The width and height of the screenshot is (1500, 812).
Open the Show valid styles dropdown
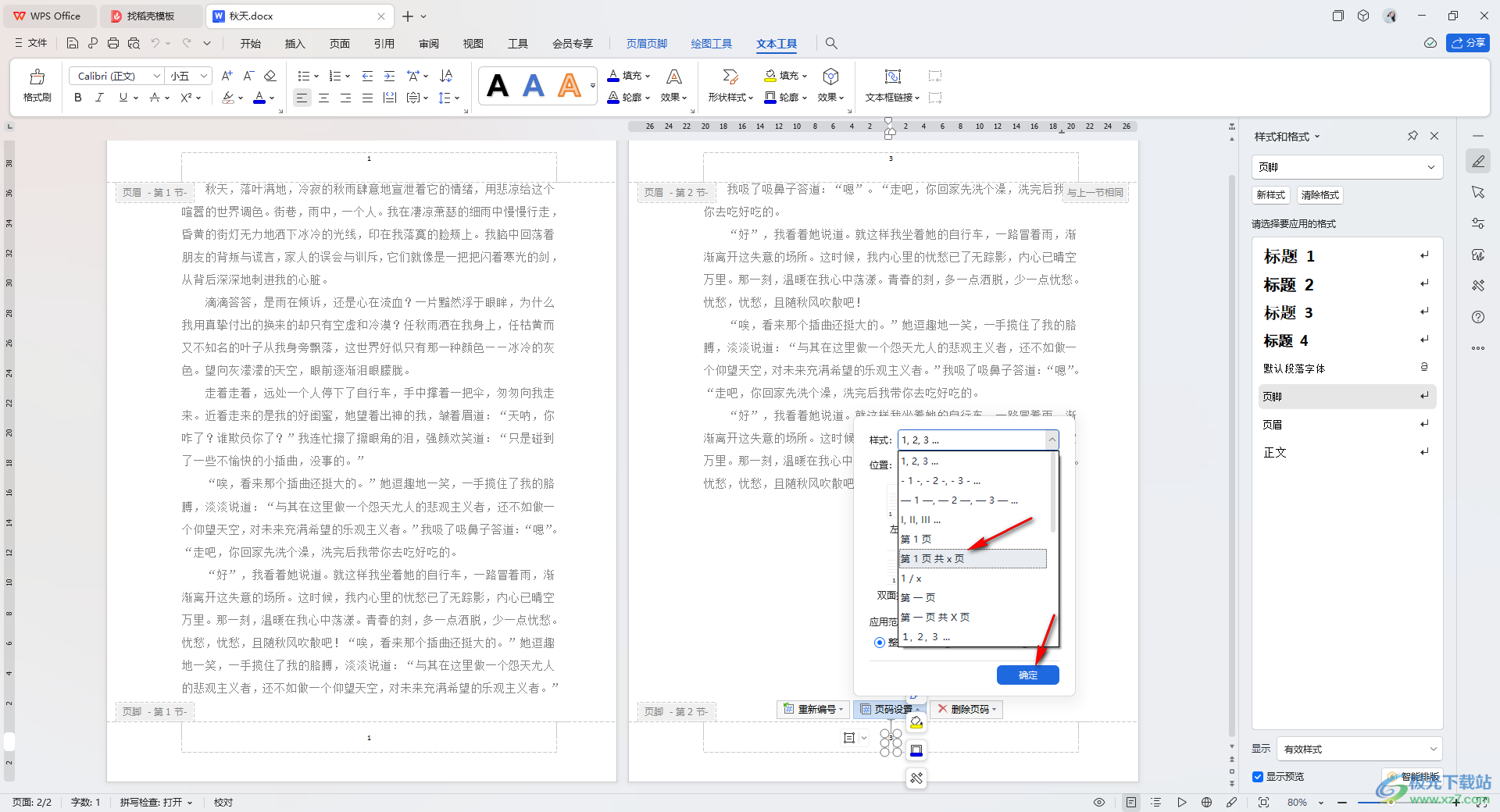pos(1359,749)
